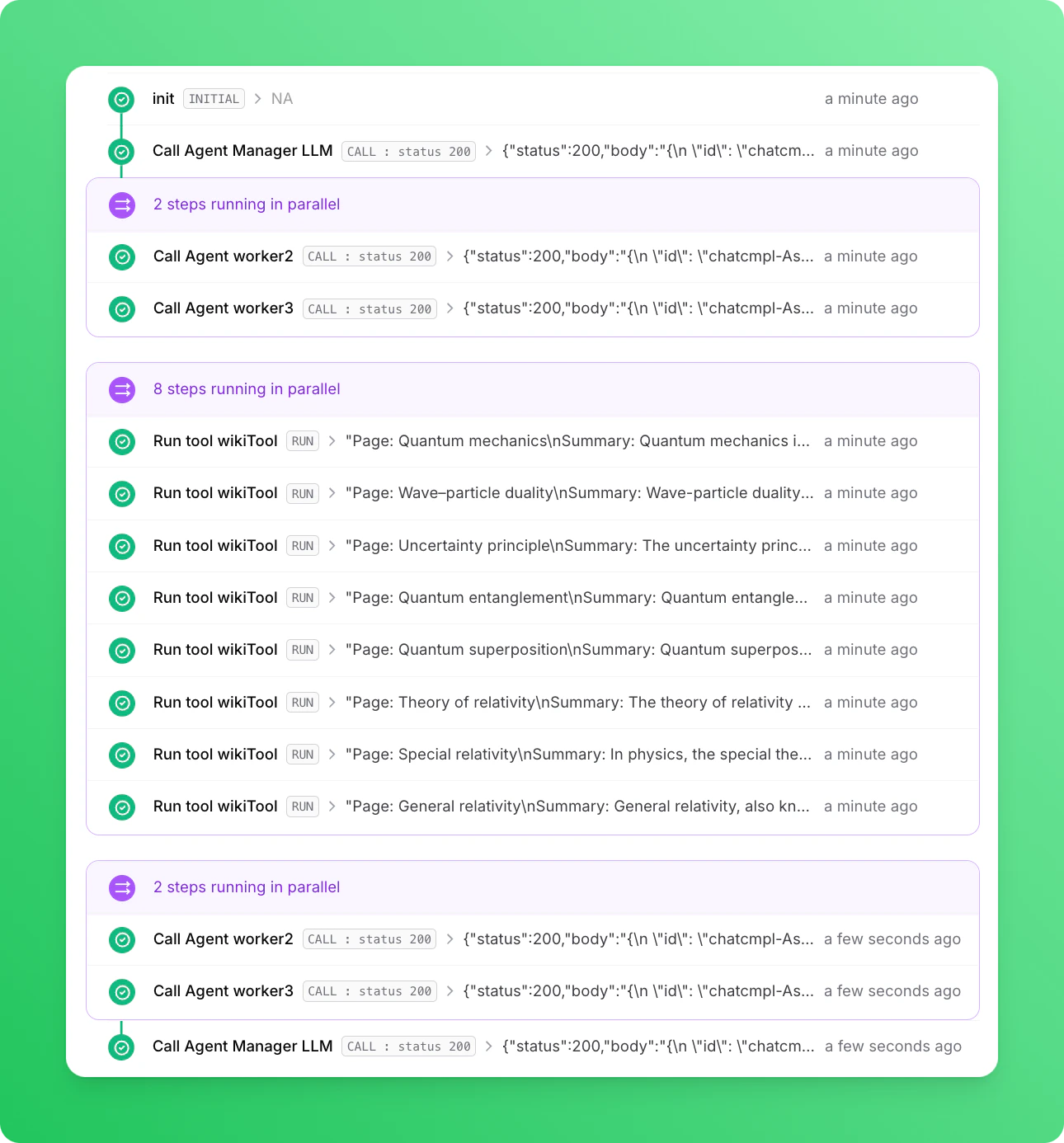Click the "Page: Wave–particle duality" summary text

[x=580, y=493]
